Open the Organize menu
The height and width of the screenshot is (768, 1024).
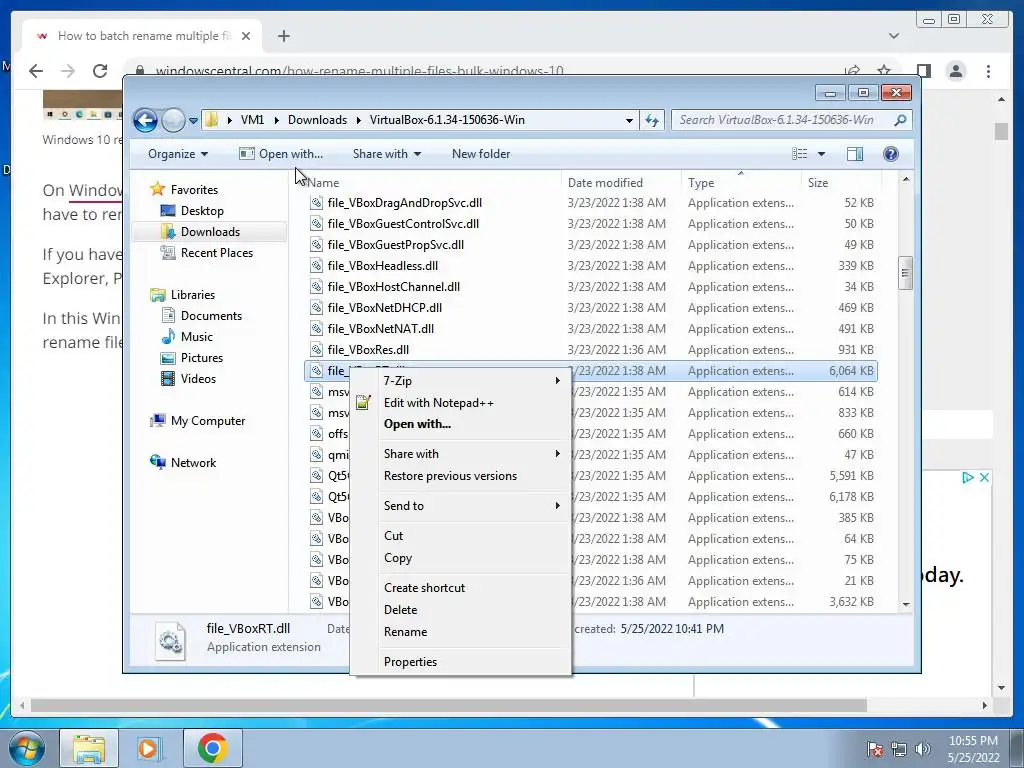pos(178,154)
